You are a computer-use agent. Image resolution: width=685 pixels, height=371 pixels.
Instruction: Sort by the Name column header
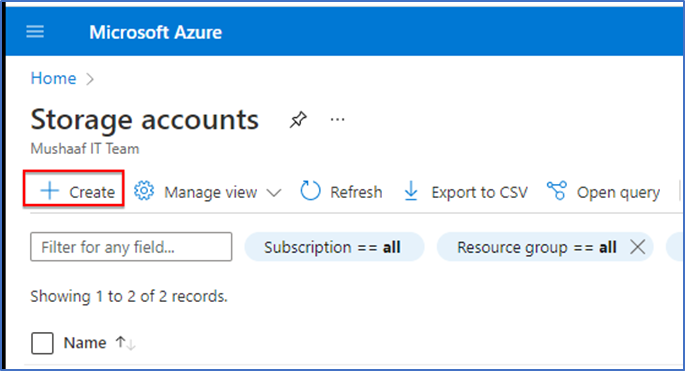point(85,343)
